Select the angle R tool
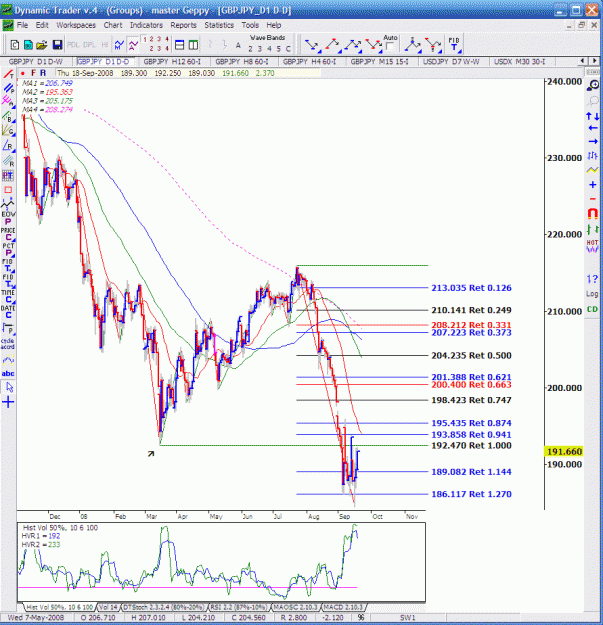The width and height of the screenshot is (603, 625). (x=8, y=146)
